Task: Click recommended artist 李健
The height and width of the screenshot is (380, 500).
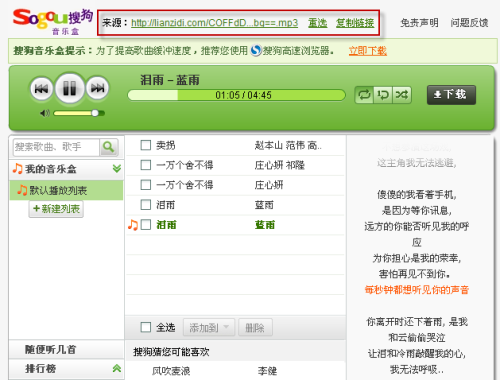Action: pyautogui.click(x=267, y=371)
